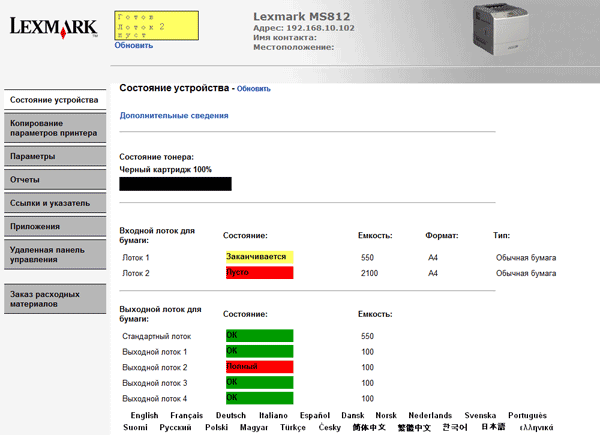Select Состояние устройства in the sidebar
Viewport: 600px width, 435px height.
55,100
